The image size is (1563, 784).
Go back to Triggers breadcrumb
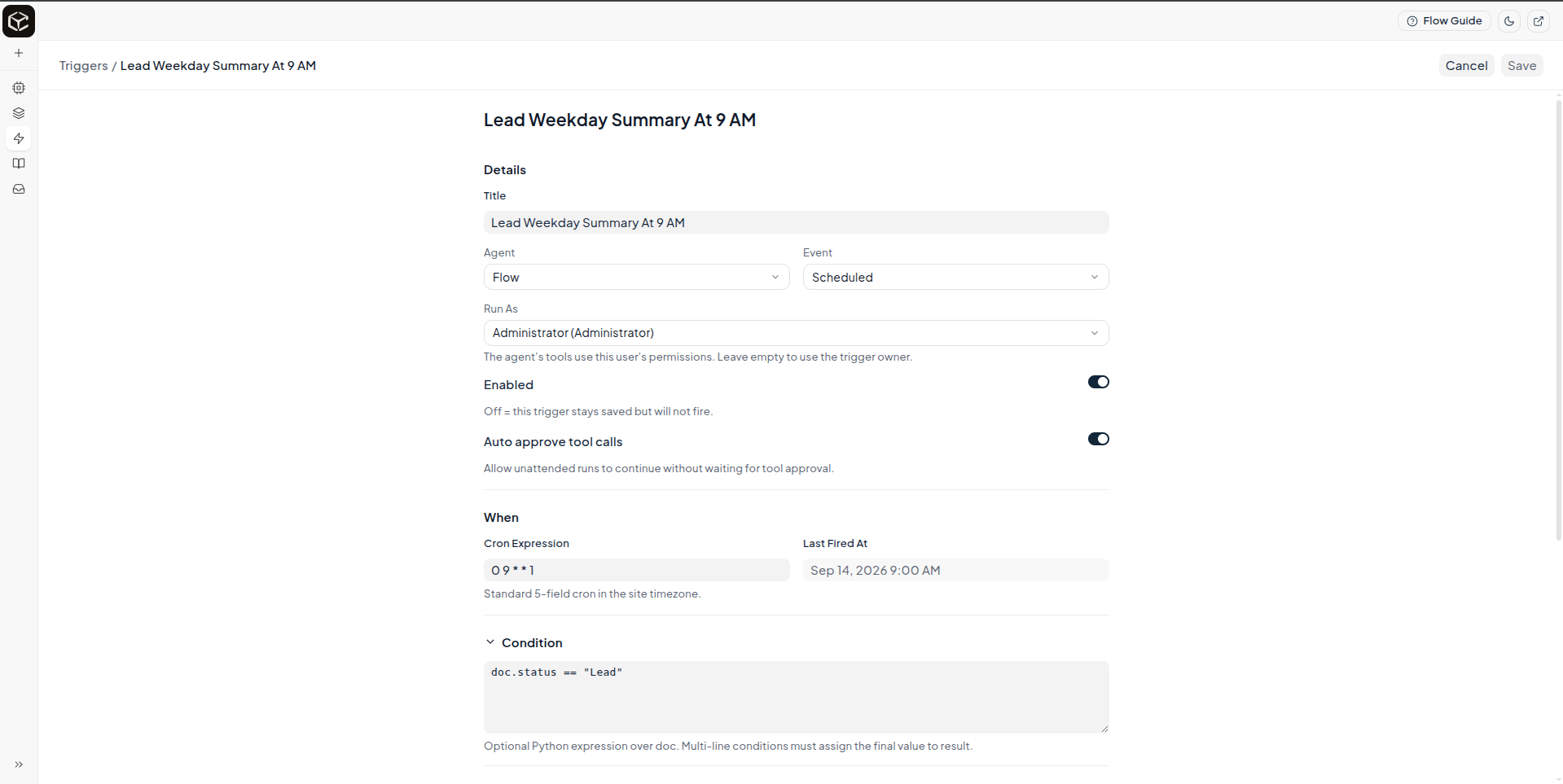[x=83, y=66]
